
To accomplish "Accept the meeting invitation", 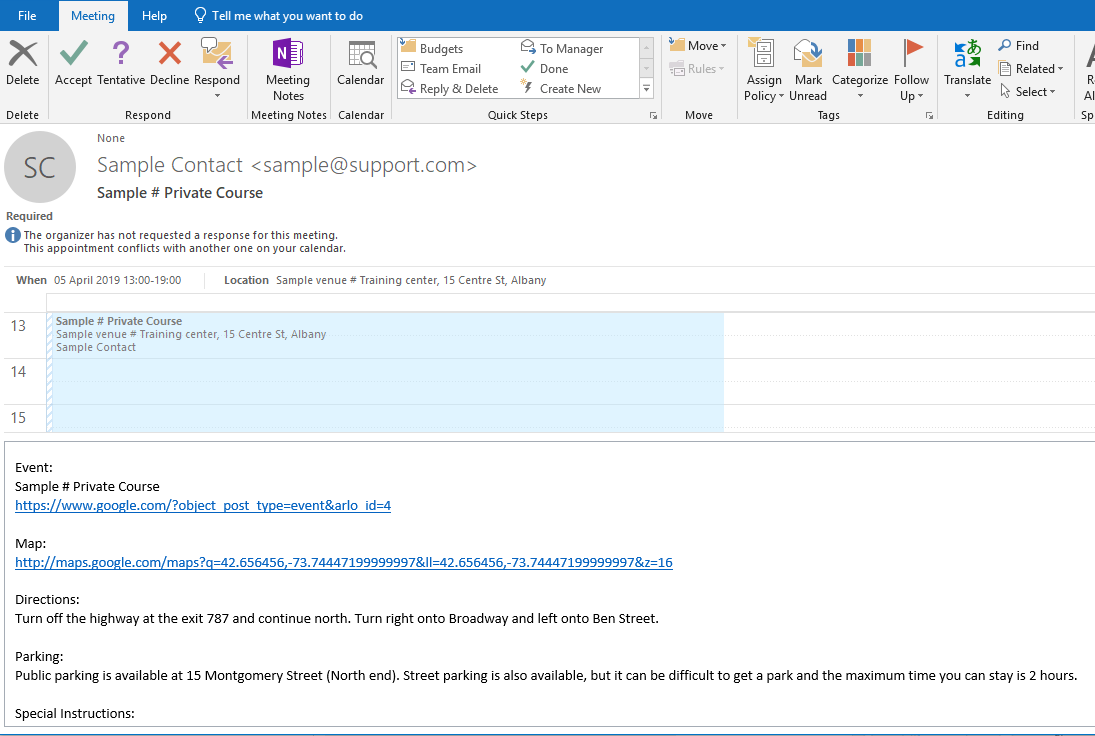I will pyautogui.click(x=73, y=63).
